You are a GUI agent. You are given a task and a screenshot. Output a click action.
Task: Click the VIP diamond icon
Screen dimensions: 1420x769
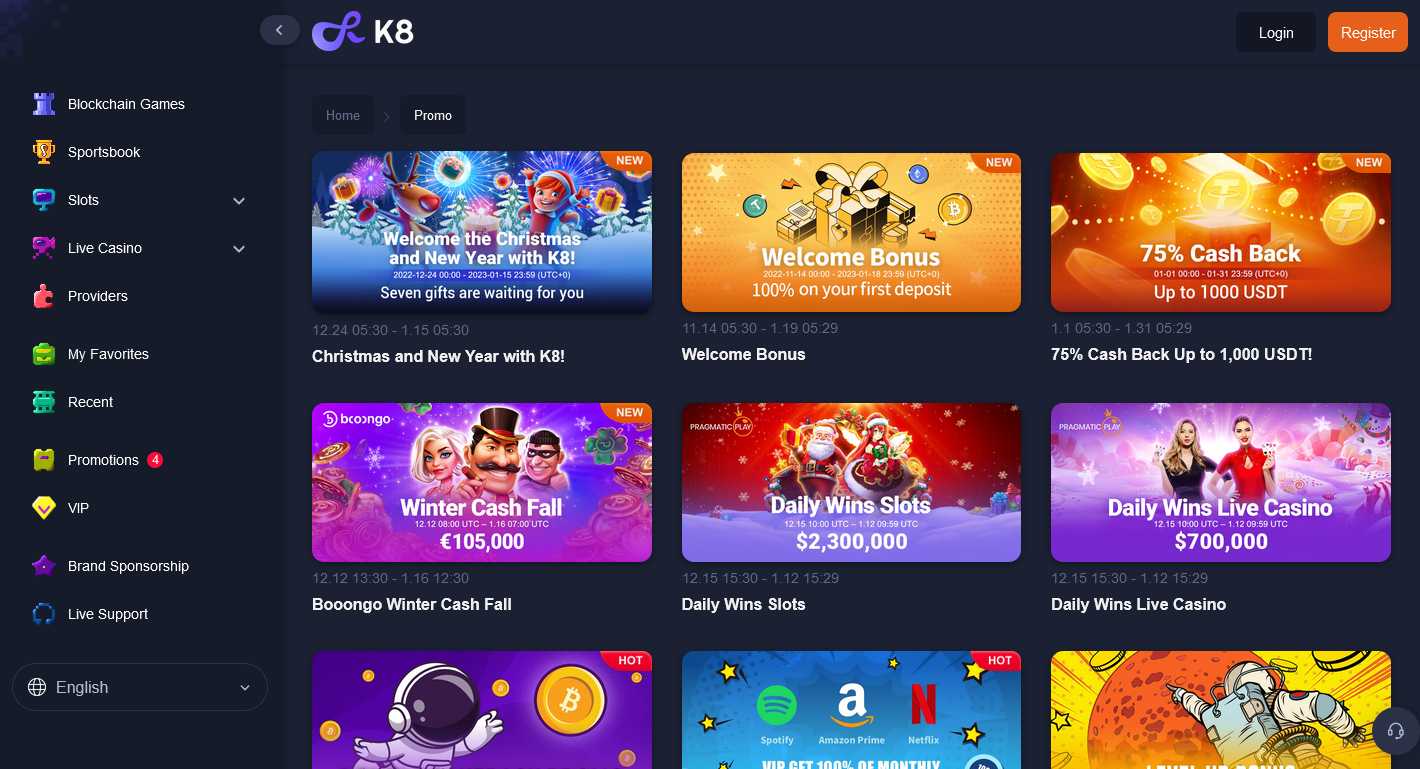point(43,508)
